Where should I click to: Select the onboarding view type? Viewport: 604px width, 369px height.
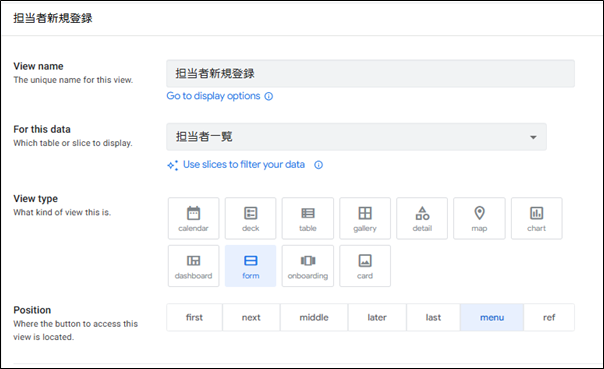[308, 266]
